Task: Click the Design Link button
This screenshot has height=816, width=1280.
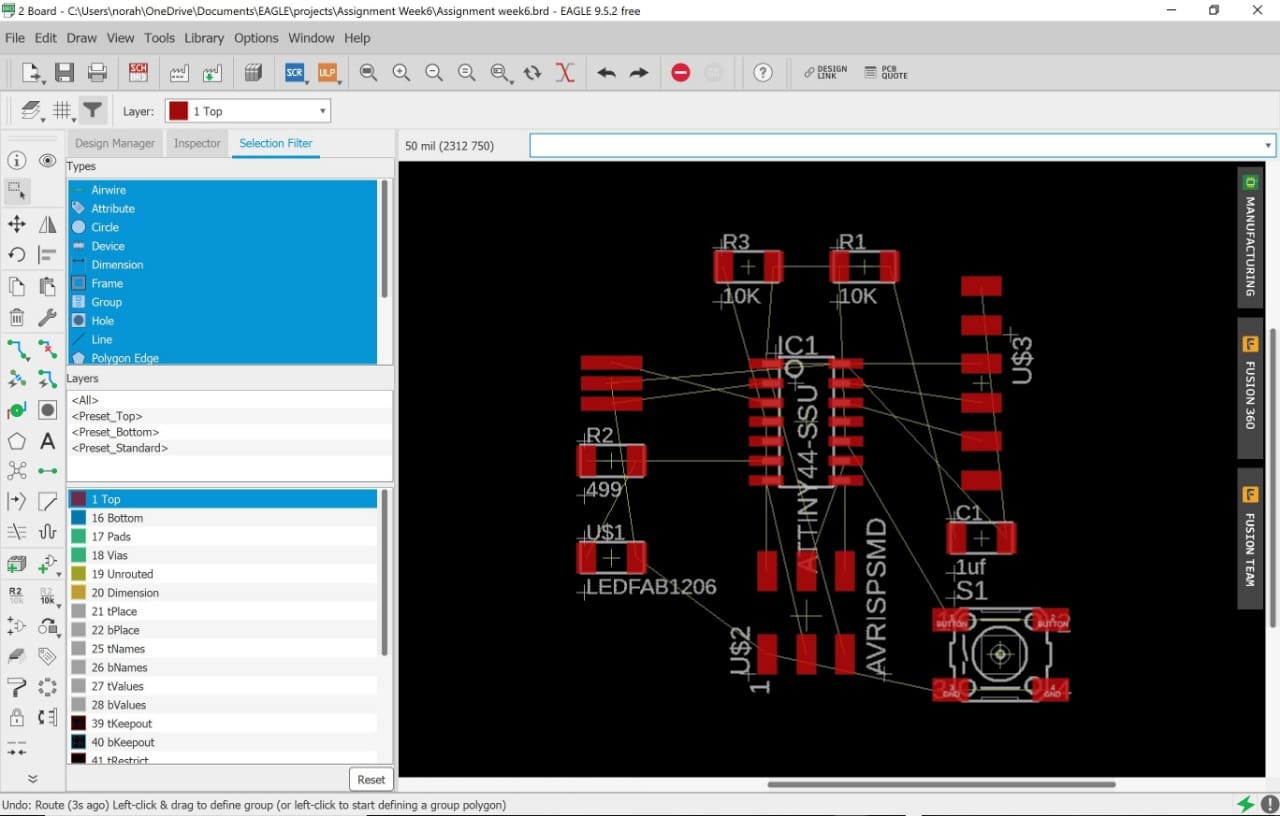Action: tap(826, 73)
